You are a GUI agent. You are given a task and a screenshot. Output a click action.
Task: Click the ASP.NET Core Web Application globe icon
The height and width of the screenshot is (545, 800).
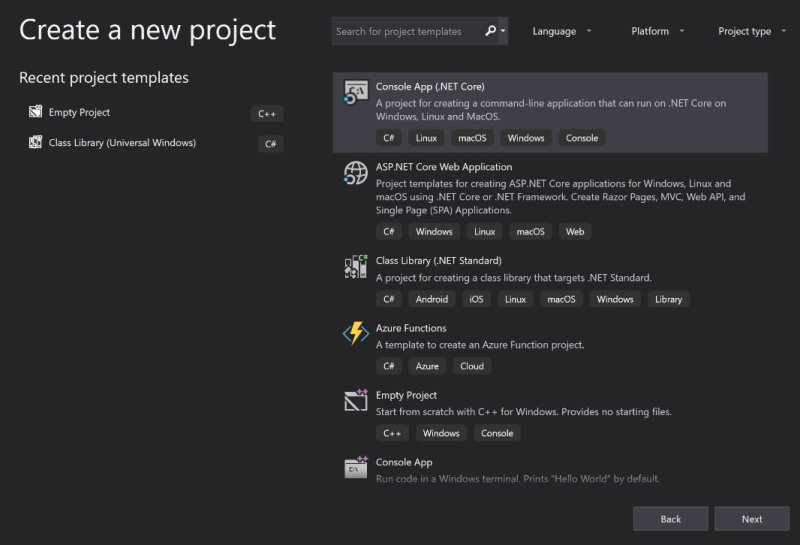pyautogui.click(x=356, y=173)
